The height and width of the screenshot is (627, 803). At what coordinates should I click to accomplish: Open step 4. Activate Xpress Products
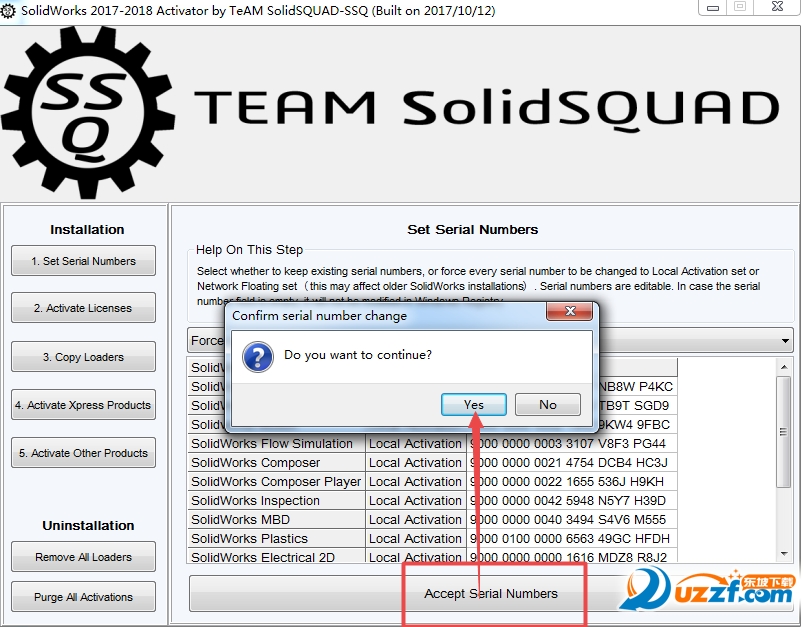83,405
